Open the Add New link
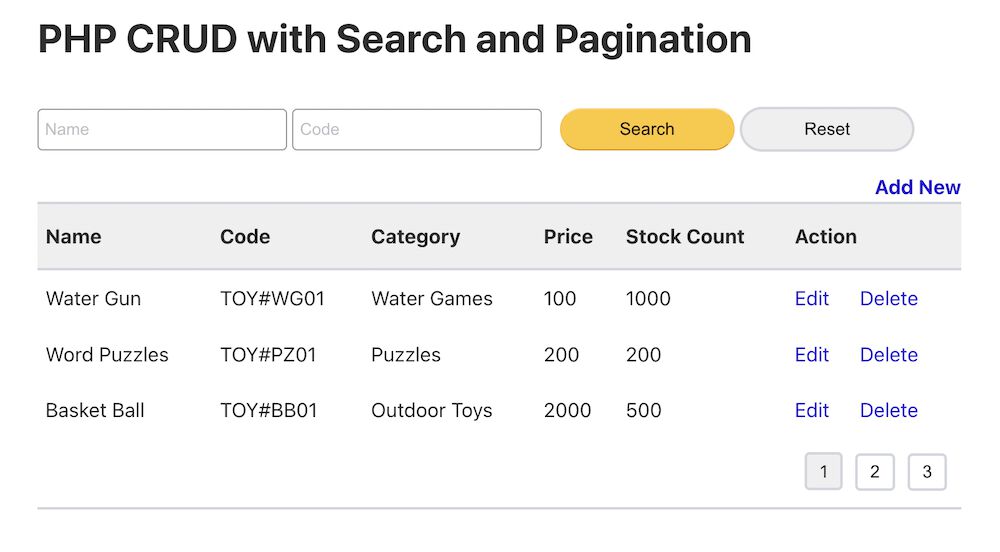1000x552 pixels. click(x=917, y=187)
